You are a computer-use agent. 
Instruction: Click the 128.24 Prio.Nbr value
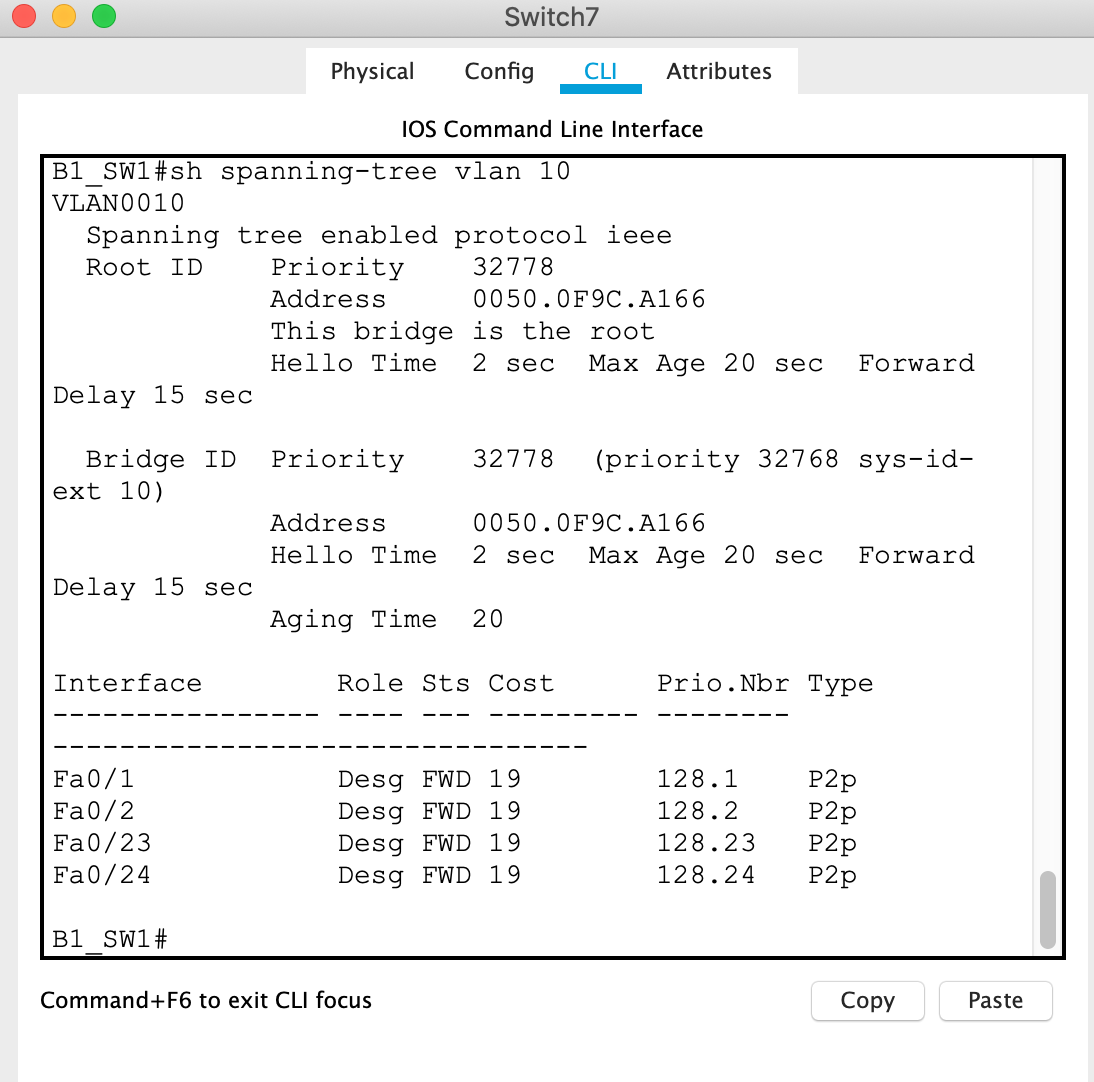tap(706, 875)
